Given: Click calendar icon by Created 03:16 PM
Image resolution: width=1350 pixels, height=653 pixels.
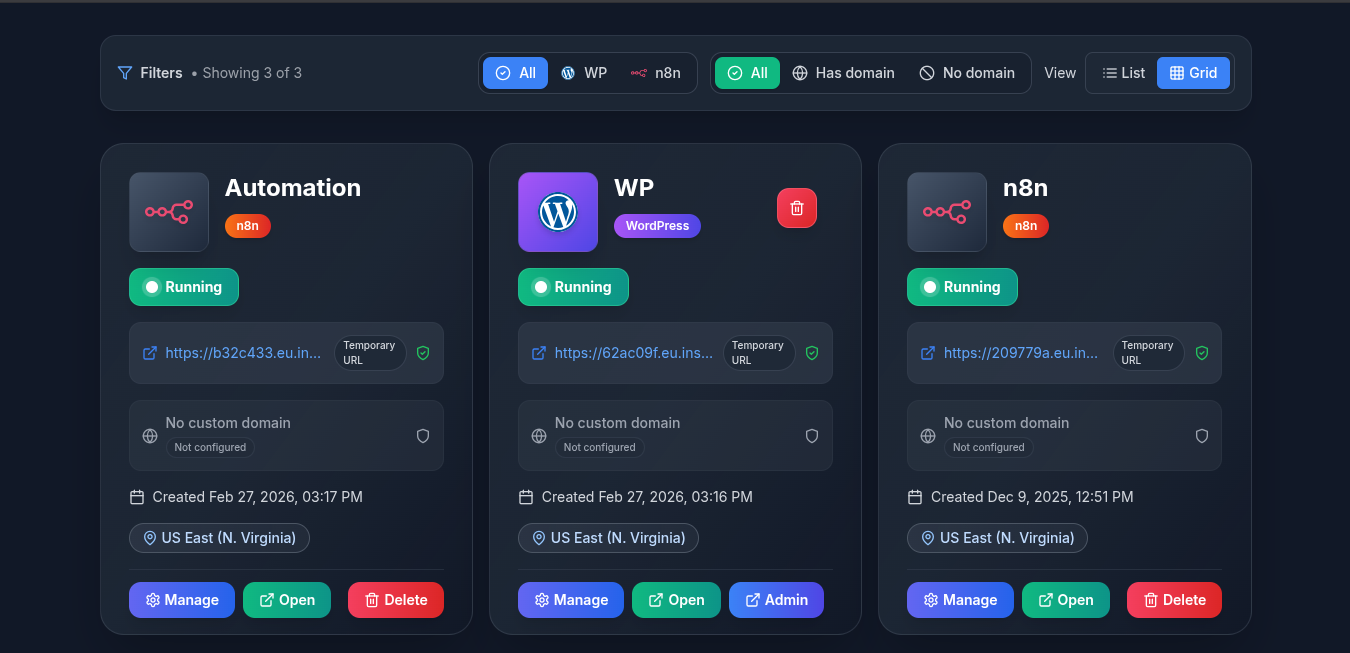Looking at the screenshot, I should [526, 497].
